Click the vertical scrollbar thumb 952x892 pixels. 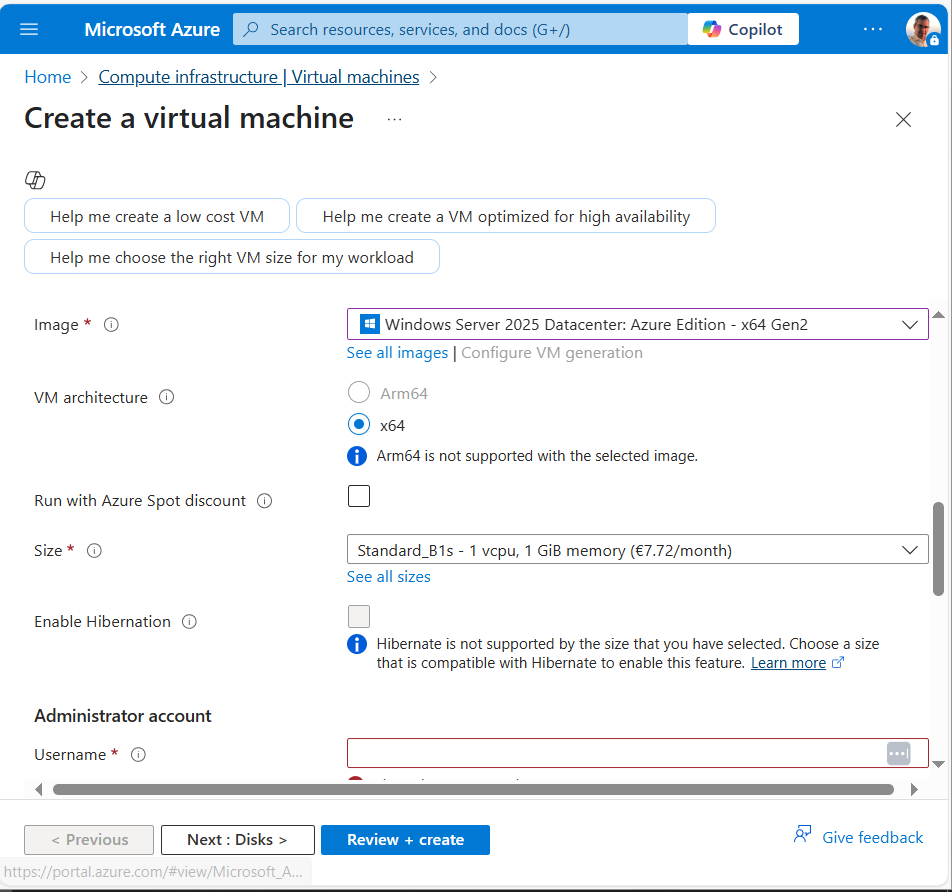[x=938, y=549]
